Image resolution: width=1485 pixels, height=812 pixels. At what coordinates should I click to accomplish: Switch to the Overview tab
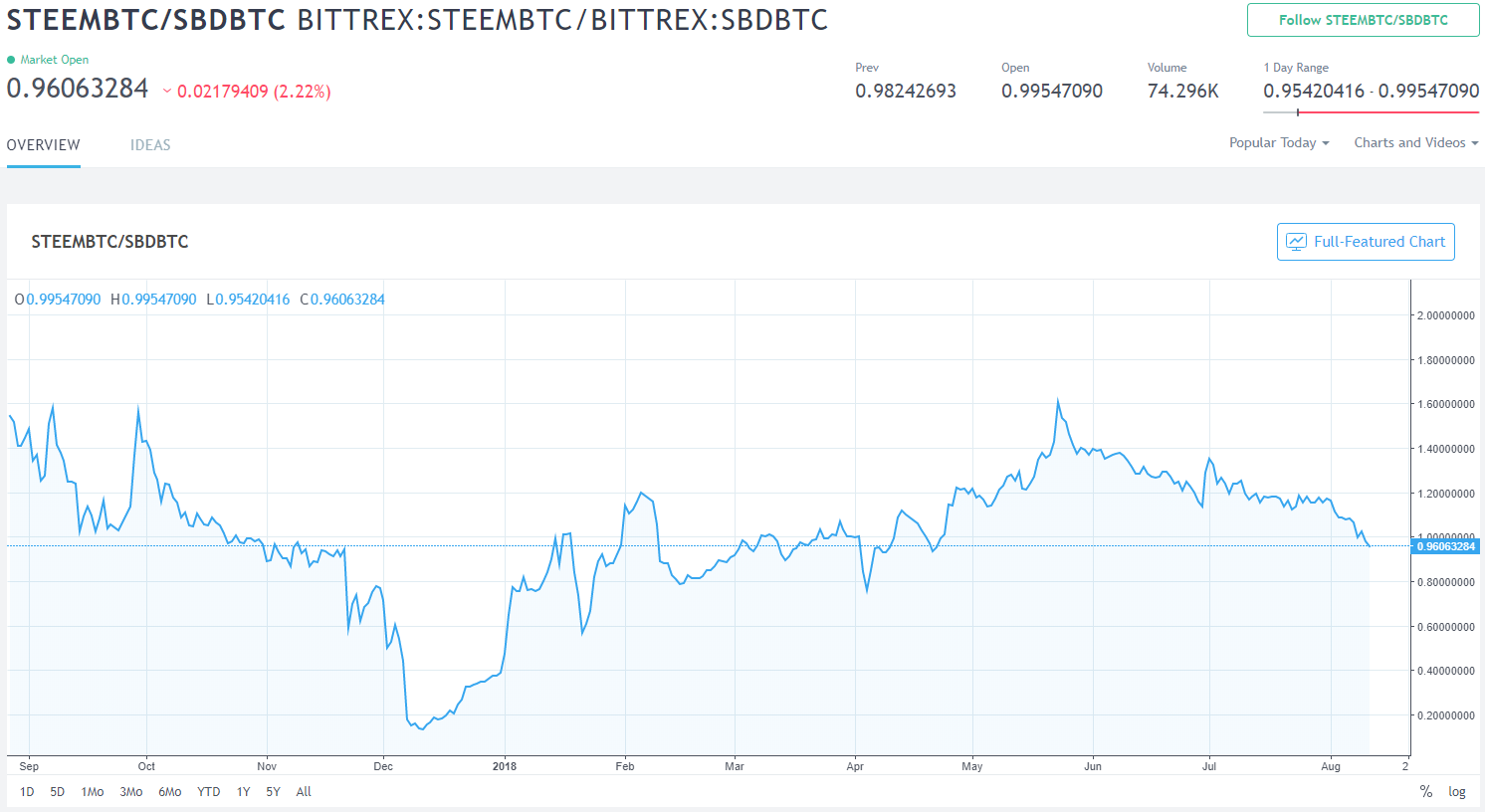44,145
